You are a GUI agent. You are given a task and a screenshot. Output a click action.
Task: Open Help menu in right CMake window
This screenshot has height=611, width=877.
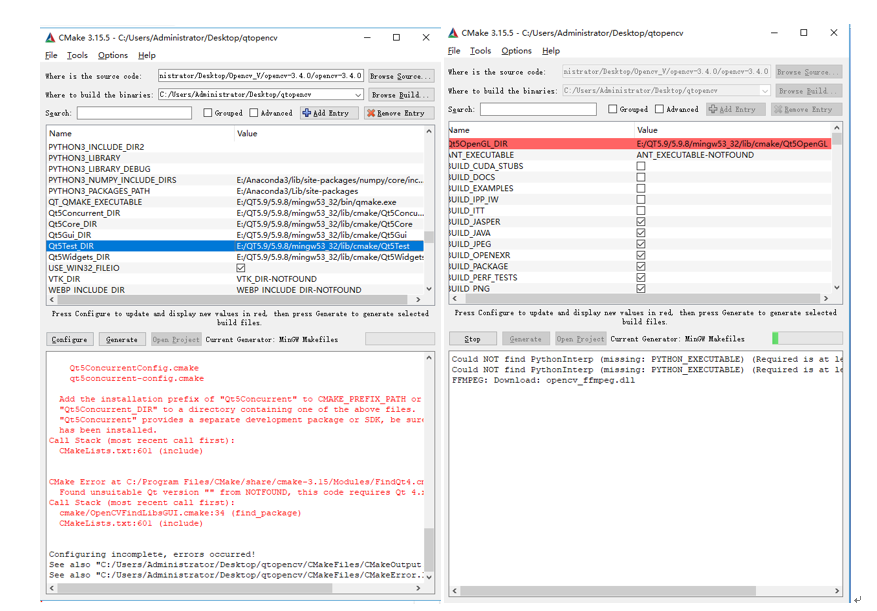pos(551,51)
